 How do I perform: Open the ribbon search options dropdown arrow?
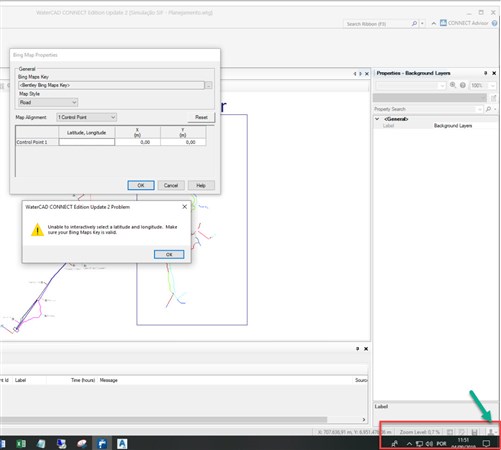point(422,24)
